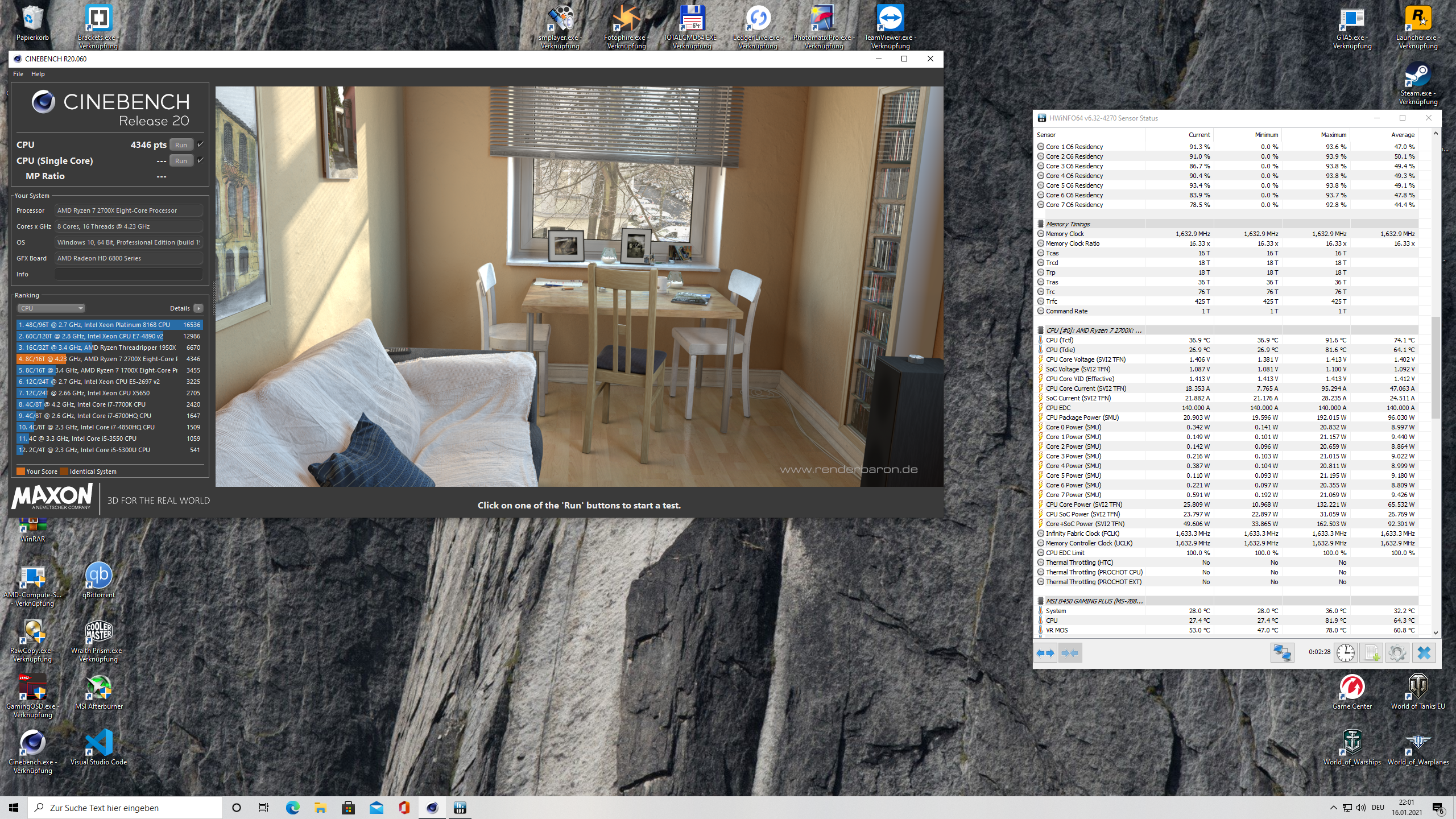Open World of Tanks EU desktop icon
Screen dimensions: 1456x819
(1418, 692)
